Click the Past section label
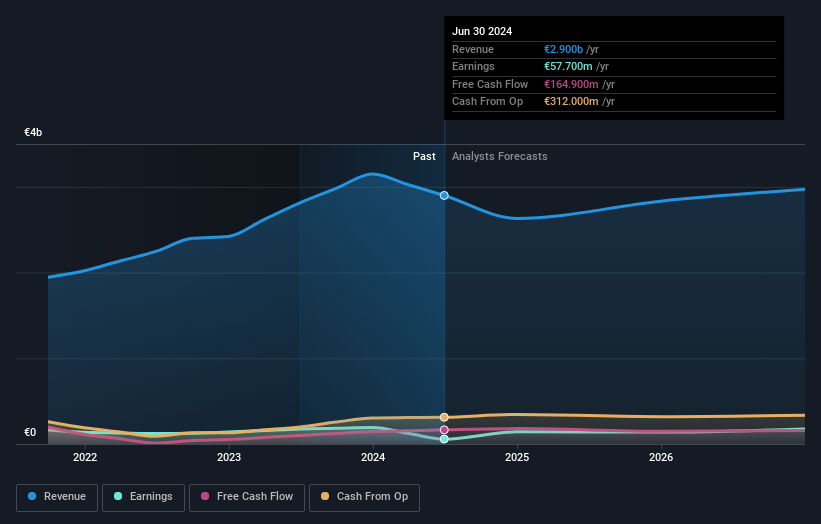Image resolution: width=821 pixels, height=524 pixels. pyautogui.click(x=424, y=156)
